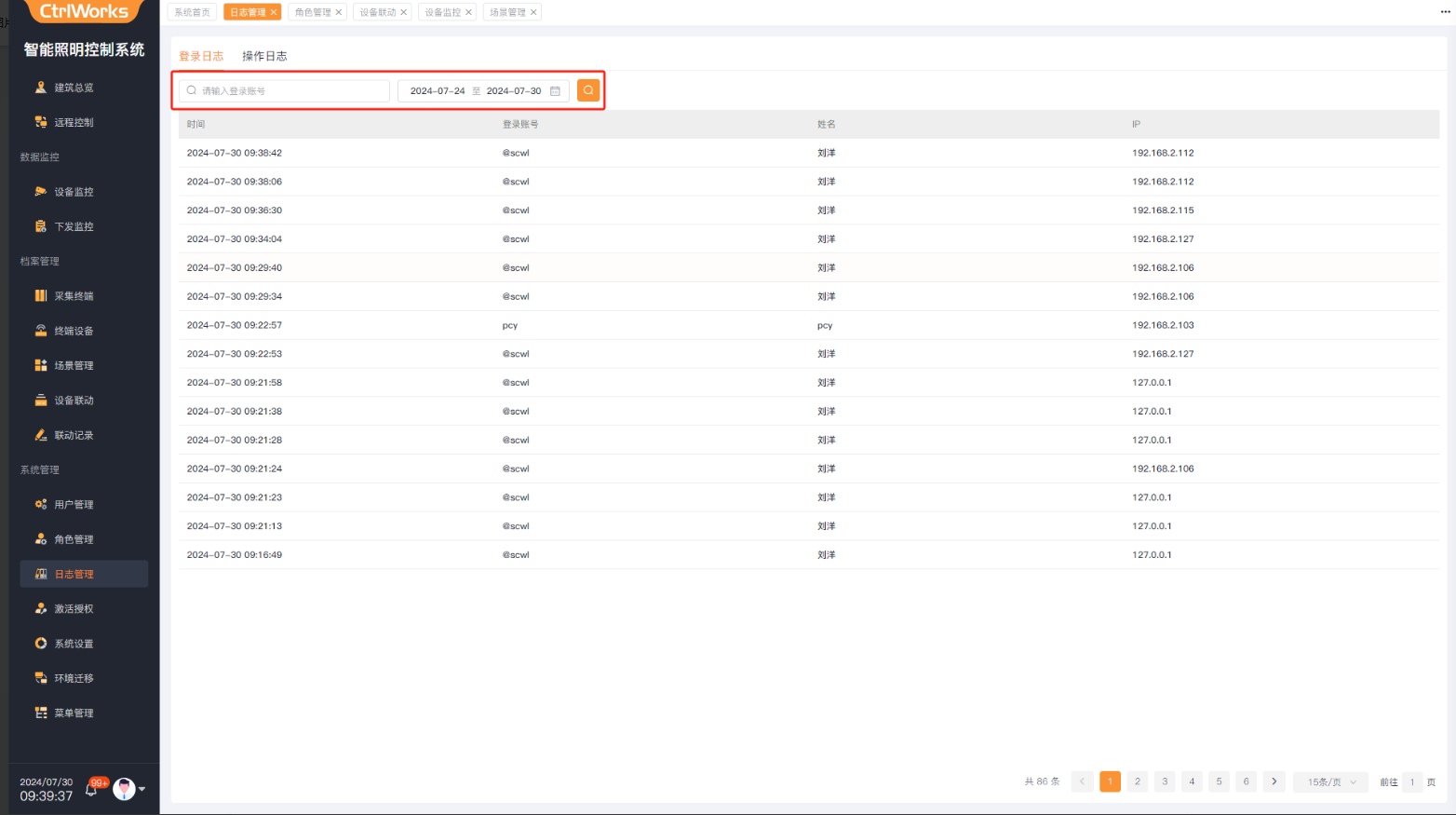Open user avatar dropdown arrow
The width and height of the screenshot is (1456, 815).
coord(142,790)
